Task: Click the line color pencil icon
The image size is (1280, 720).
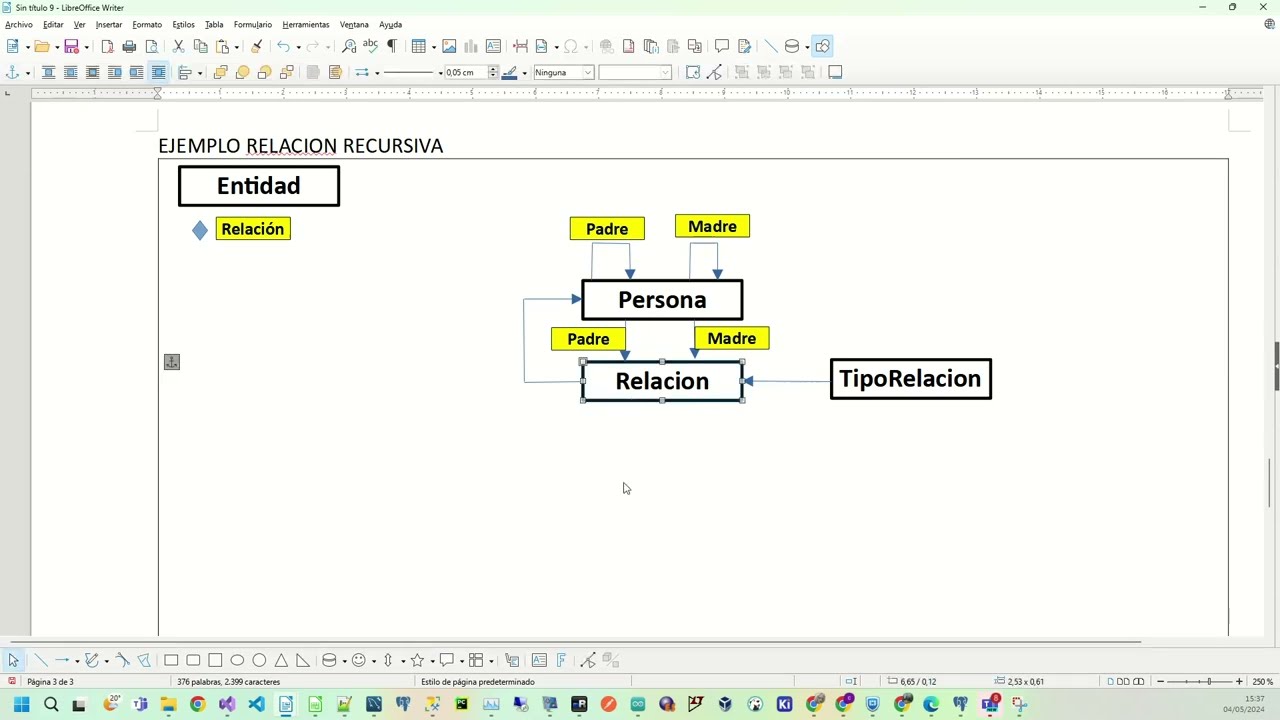Action: coord(509,72)
